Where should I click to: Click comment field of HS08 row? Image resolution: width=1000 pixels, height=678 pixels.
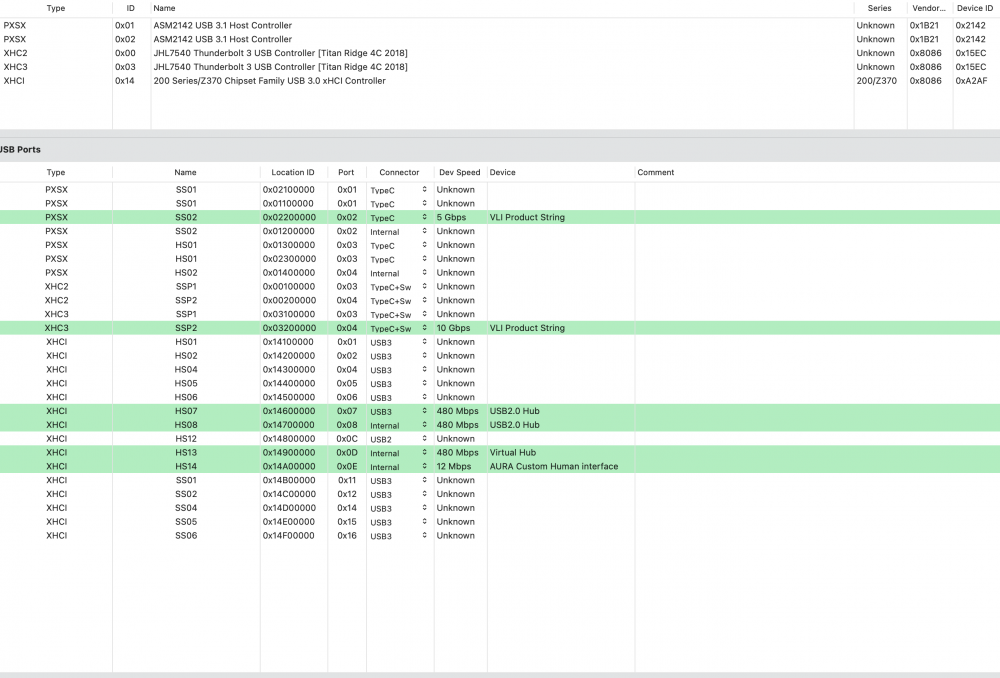817,425
